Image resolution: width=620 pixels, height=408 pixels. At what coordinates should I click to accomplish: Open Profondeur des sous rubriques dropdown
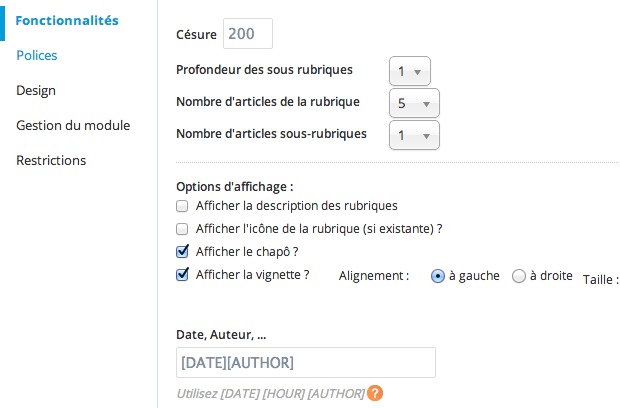(x=409, y=72)
